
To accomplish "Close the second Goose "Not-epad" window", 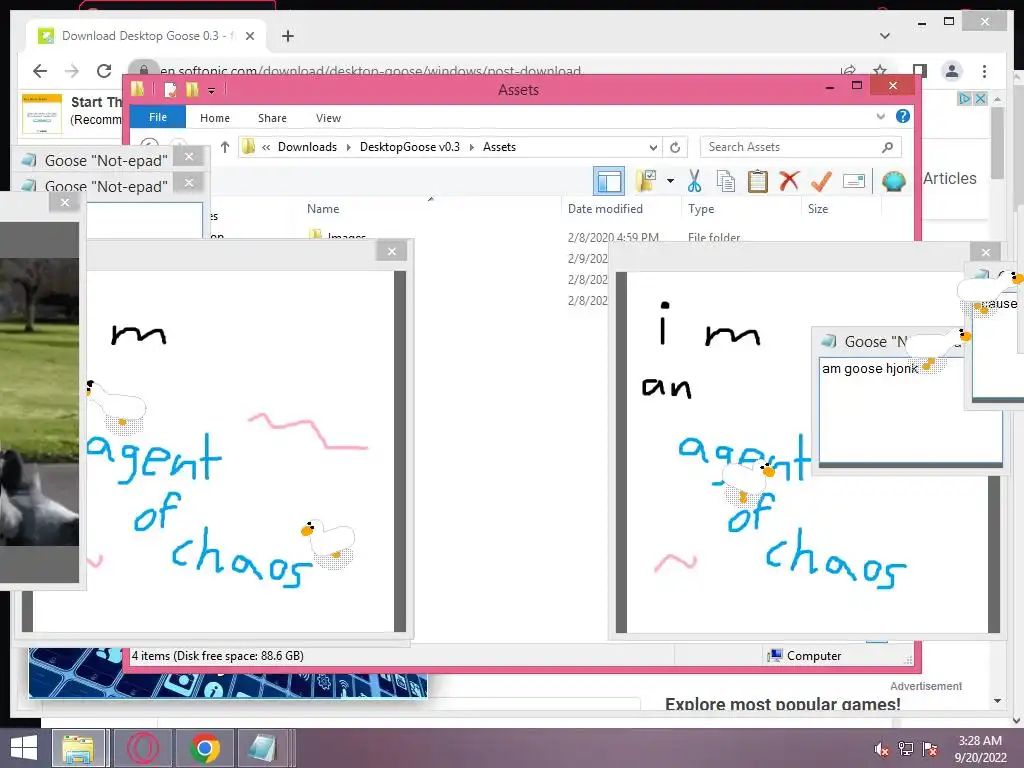I will pos(189,183).
